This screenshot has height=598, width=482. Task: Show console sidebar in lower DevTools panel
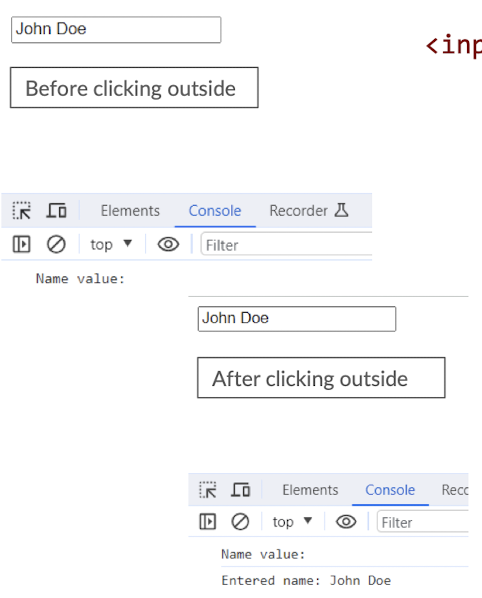pos(207,521)
